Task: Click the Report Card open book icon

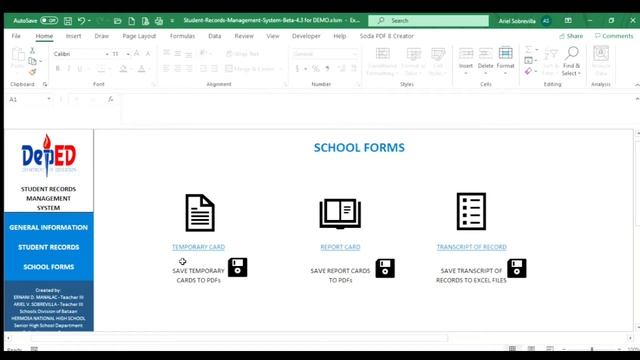Action: pos(340,213)
